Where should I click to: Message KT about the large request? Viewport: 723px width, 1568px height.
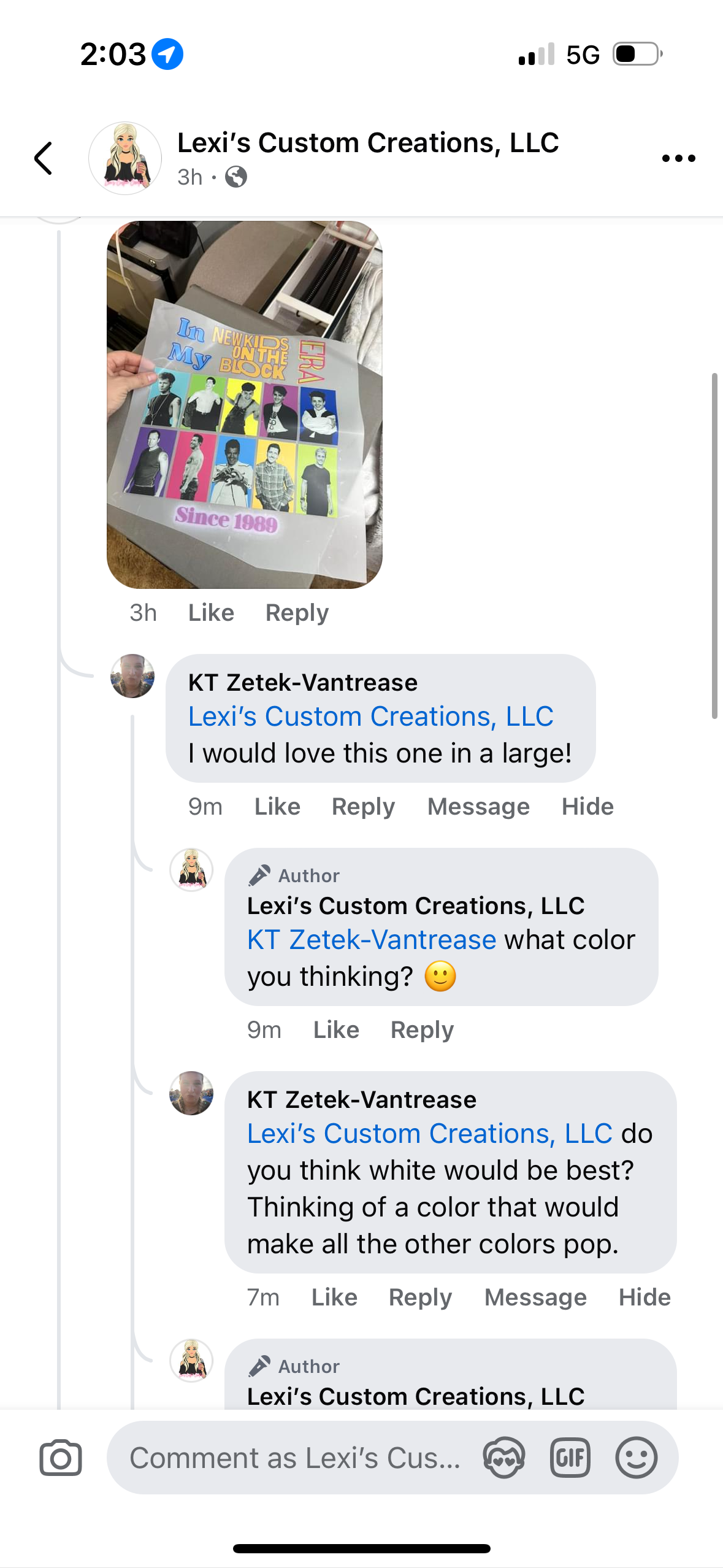pos(478,807)
